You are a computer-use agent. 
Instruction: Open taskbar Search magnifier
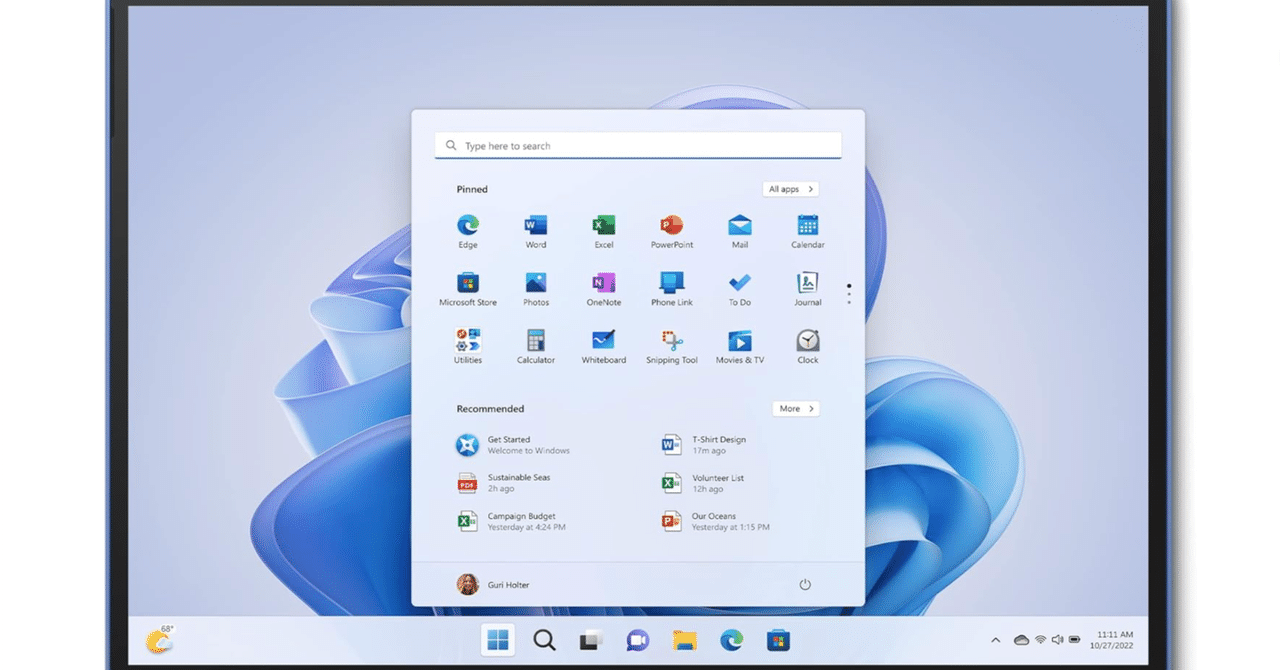[544, 640]
